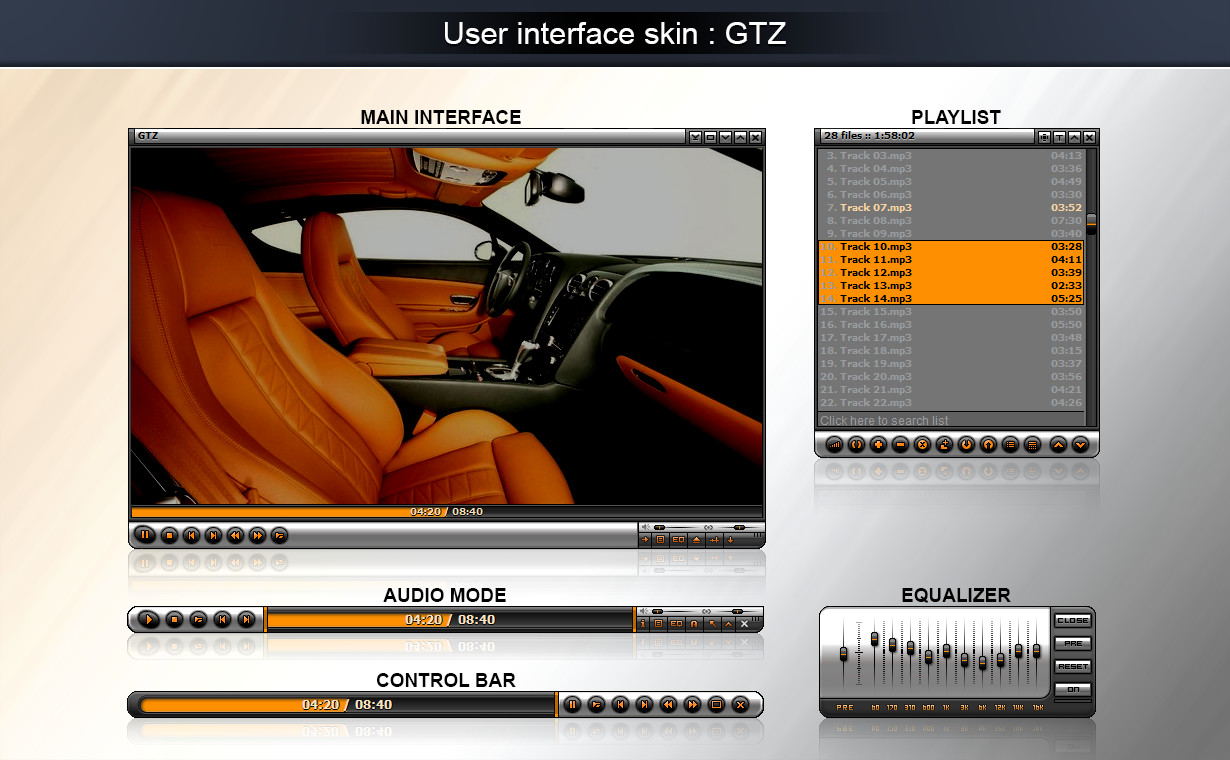Toggle the ON button in the equalizer
This screenshot has width=1230, height=760.
(1072, 689)
